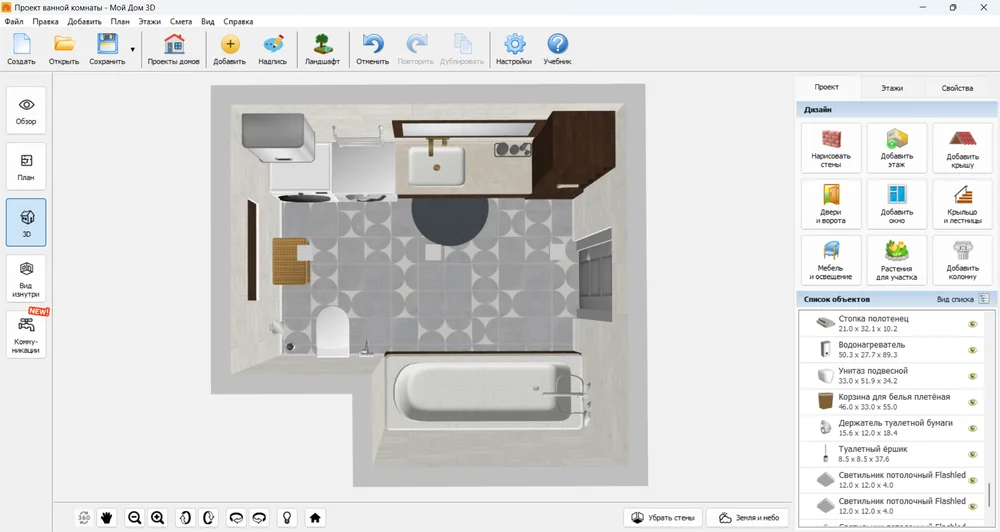1000x532 pixels.
Task: Open Проекты домов gallery
Action: point(173,49)
